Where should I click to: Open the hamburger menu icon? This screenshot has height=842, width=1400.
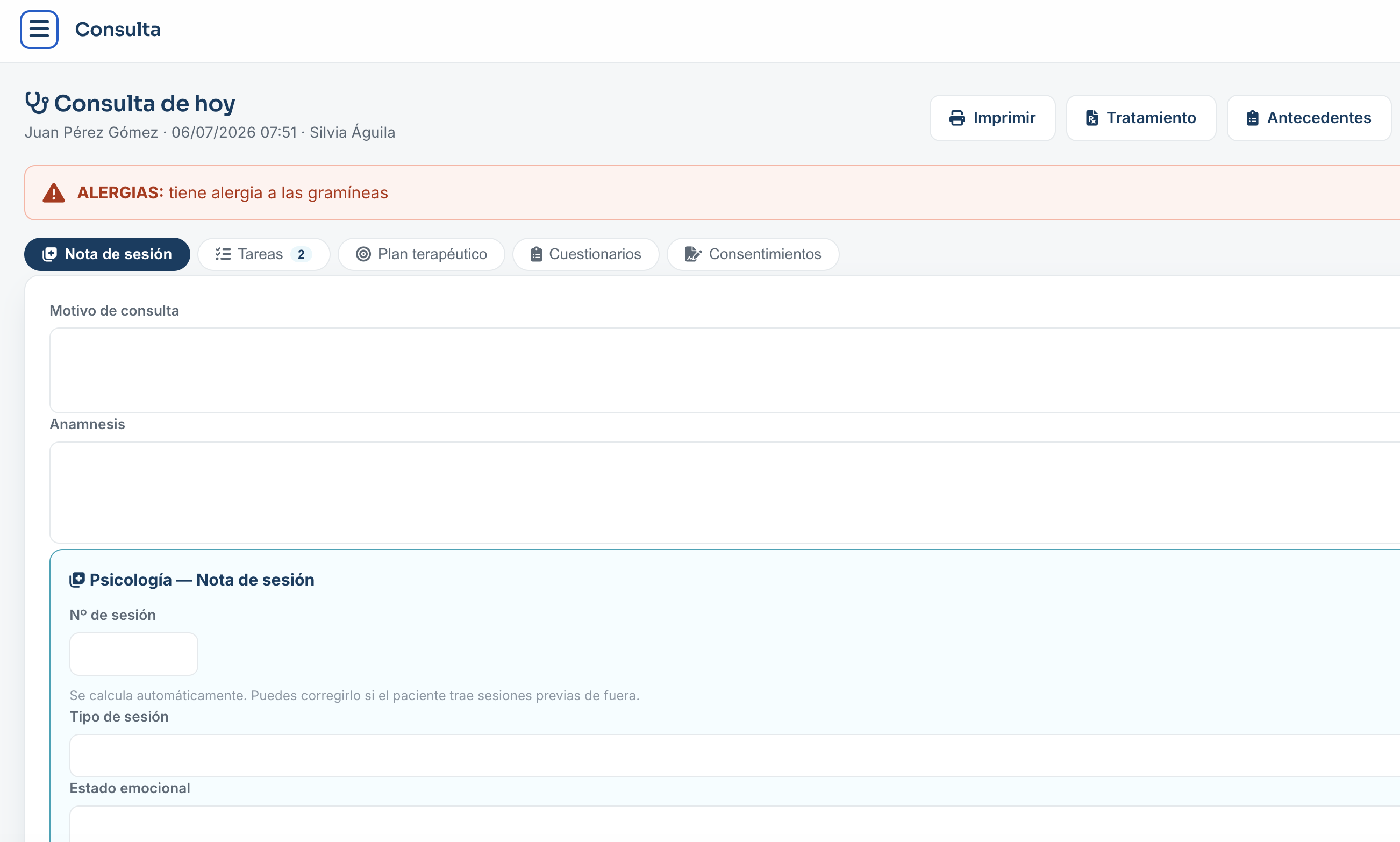coord(39,29)
